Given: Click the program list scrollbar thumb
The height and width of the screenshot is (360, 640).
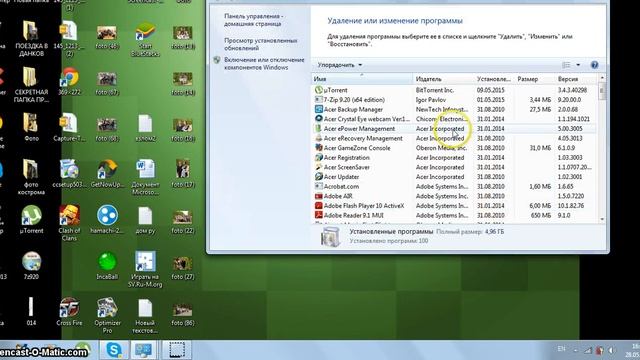Looking at the screenshot, I should (602, 91).
